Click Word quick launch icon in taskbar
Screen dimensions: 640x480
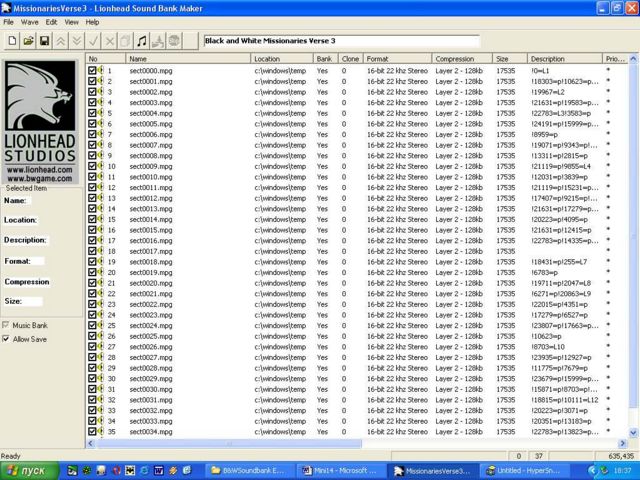pos(158,471)
